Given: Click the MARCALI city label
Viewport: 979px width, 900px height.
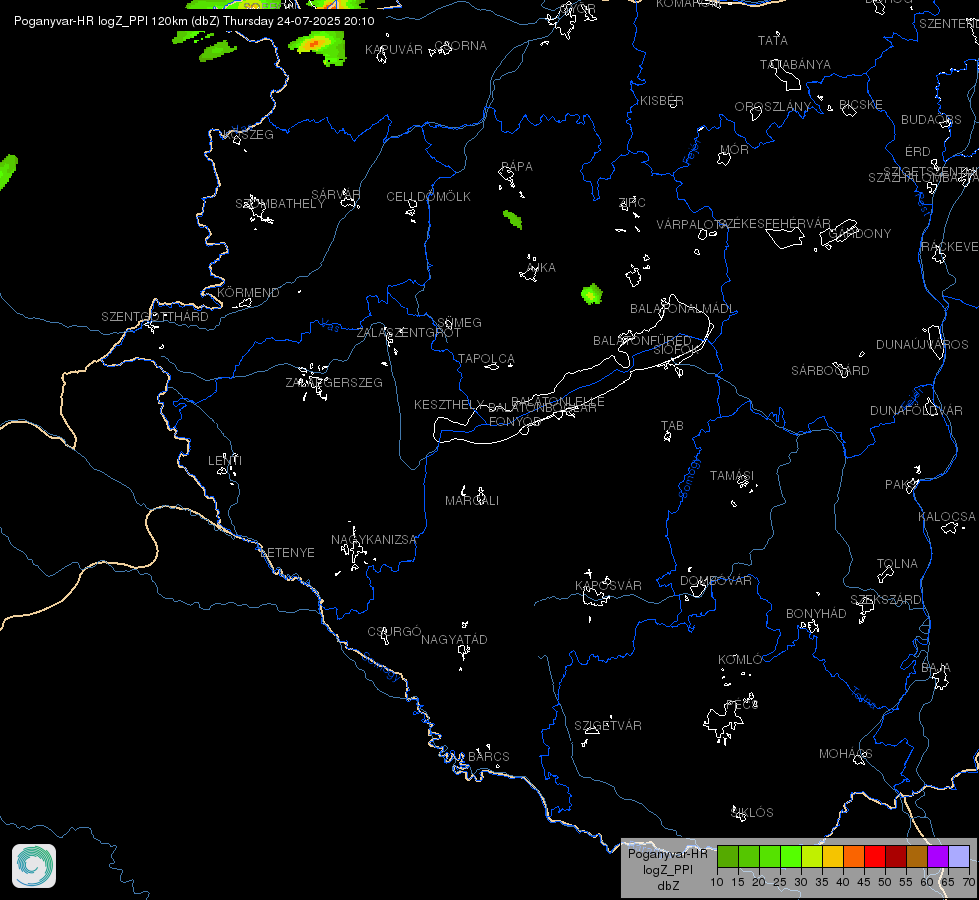Looking at the screenshot, I should (472, 500).
